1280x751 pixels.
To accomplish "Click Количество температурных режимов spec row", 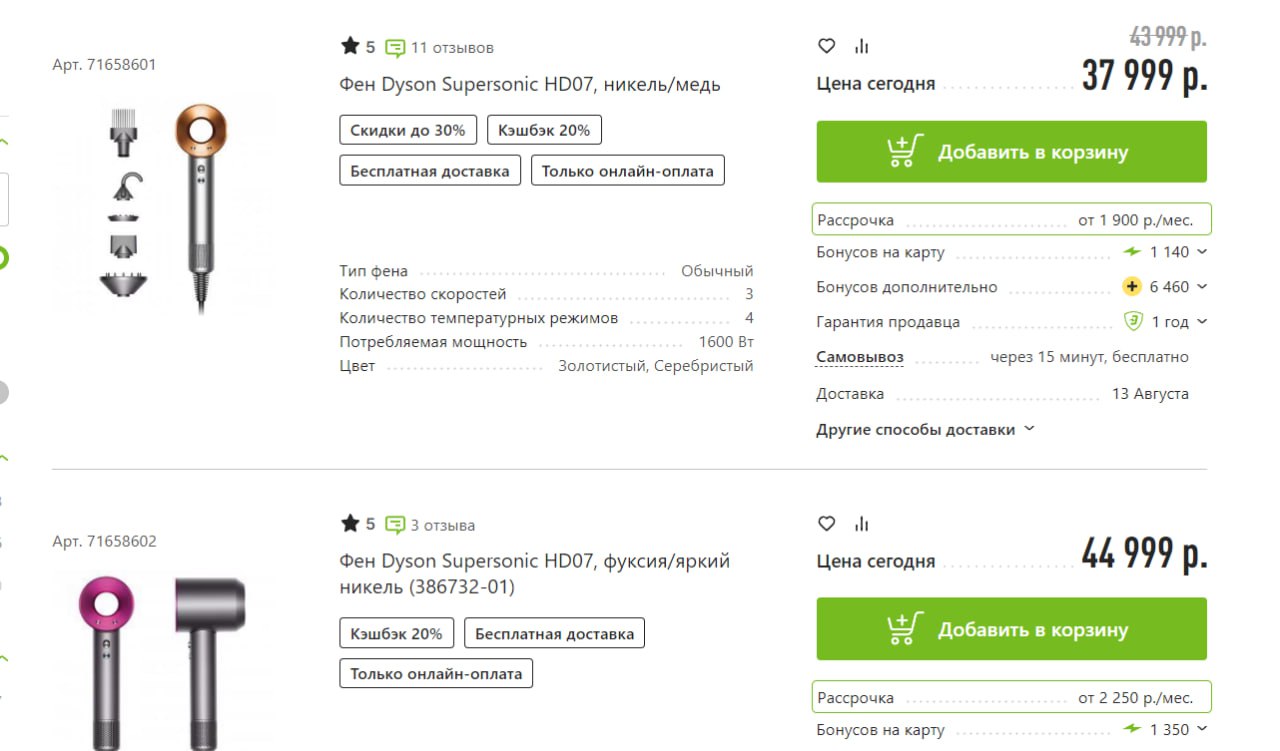I will (546, 318).
